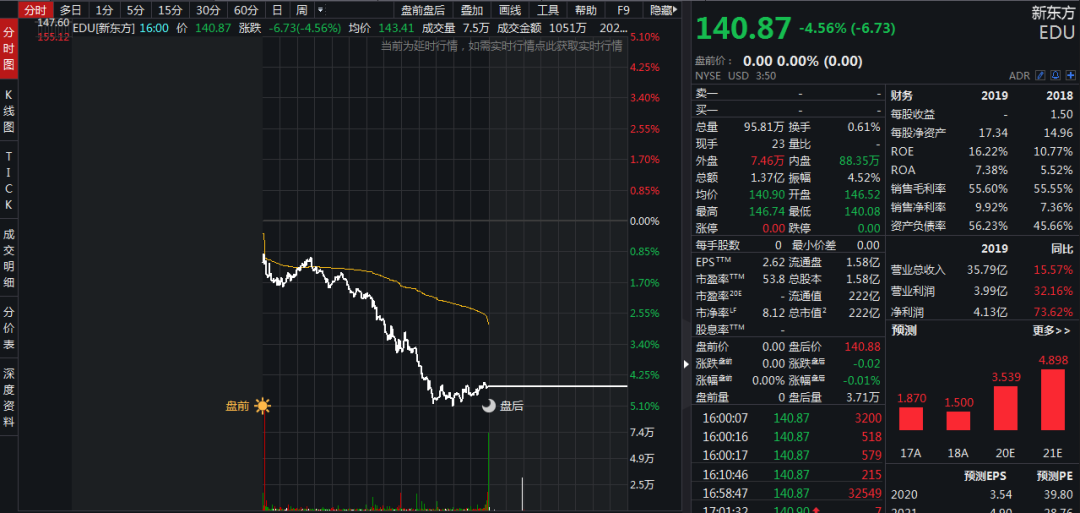Open the note edit pencil icon
The image size is (1080, 513).
(x=1040, y=75)
